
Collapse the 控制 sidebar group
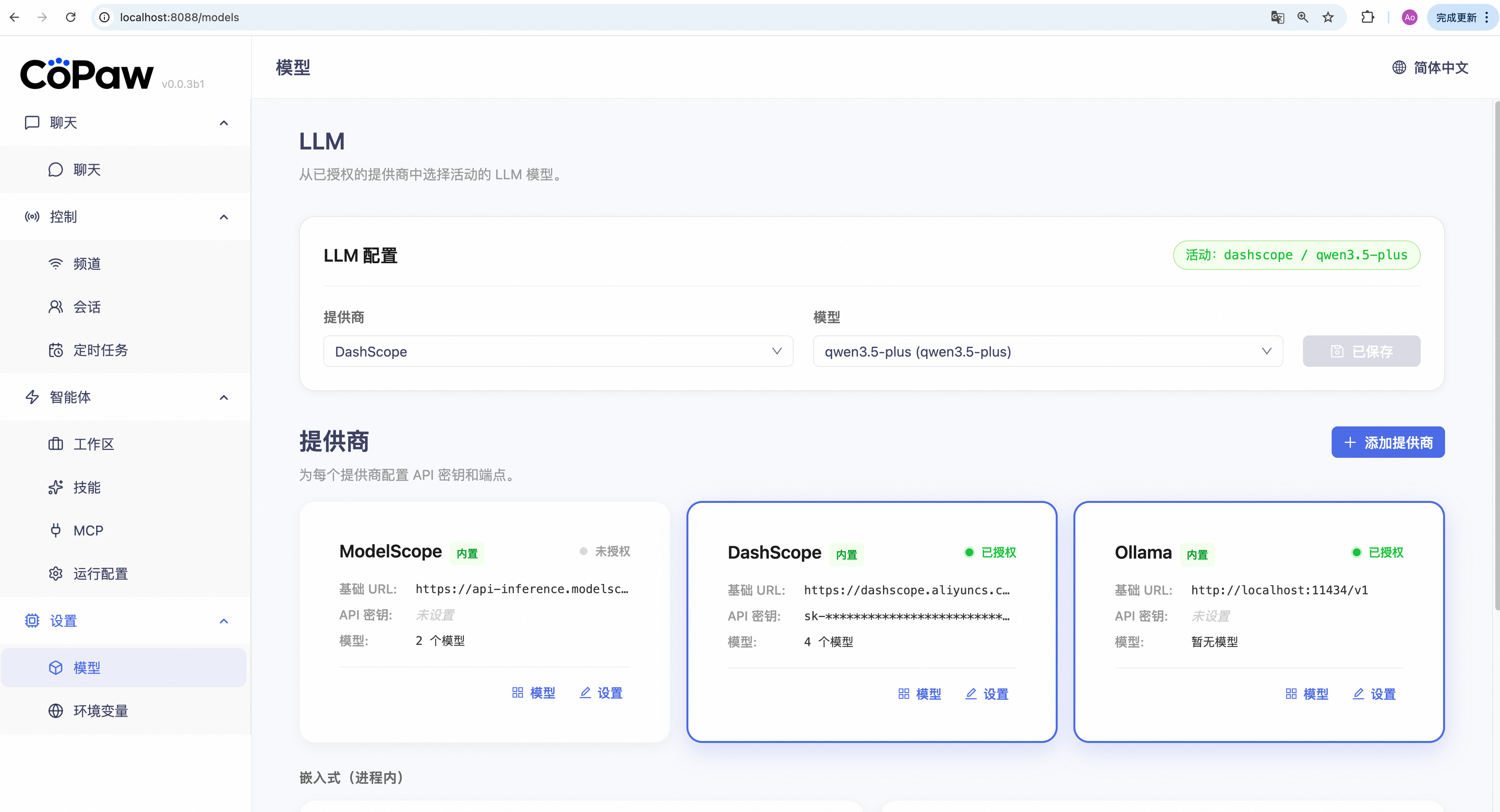[224, 217]
